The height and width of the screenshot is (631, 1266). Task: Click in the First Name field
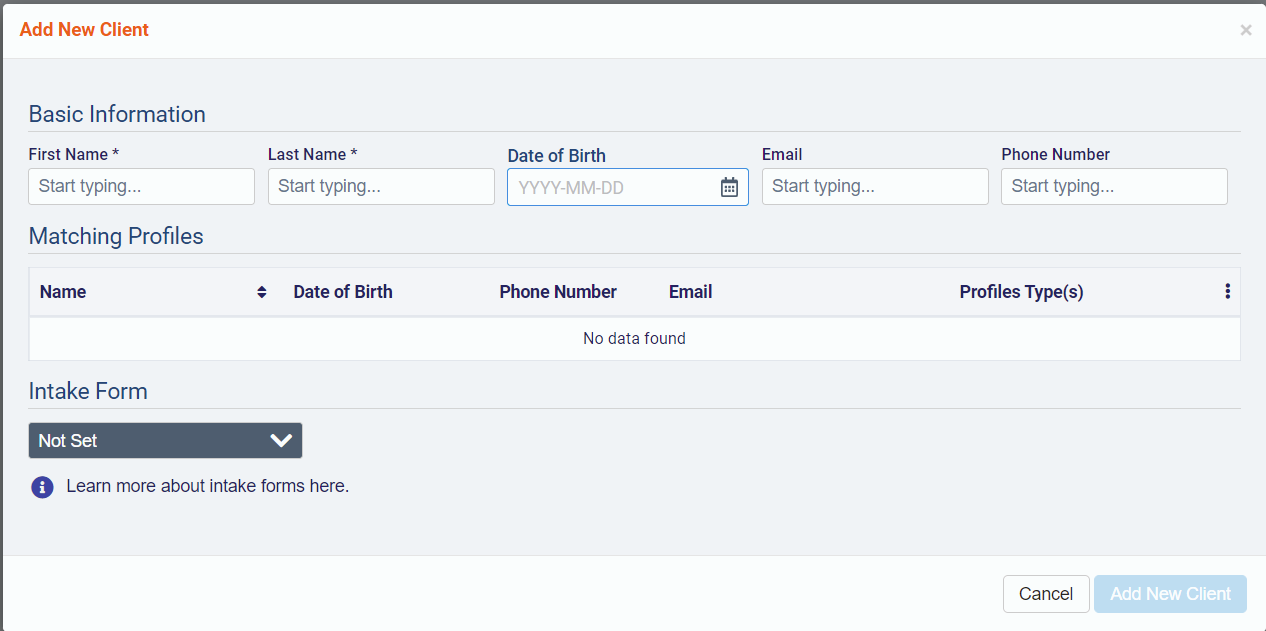141,187
